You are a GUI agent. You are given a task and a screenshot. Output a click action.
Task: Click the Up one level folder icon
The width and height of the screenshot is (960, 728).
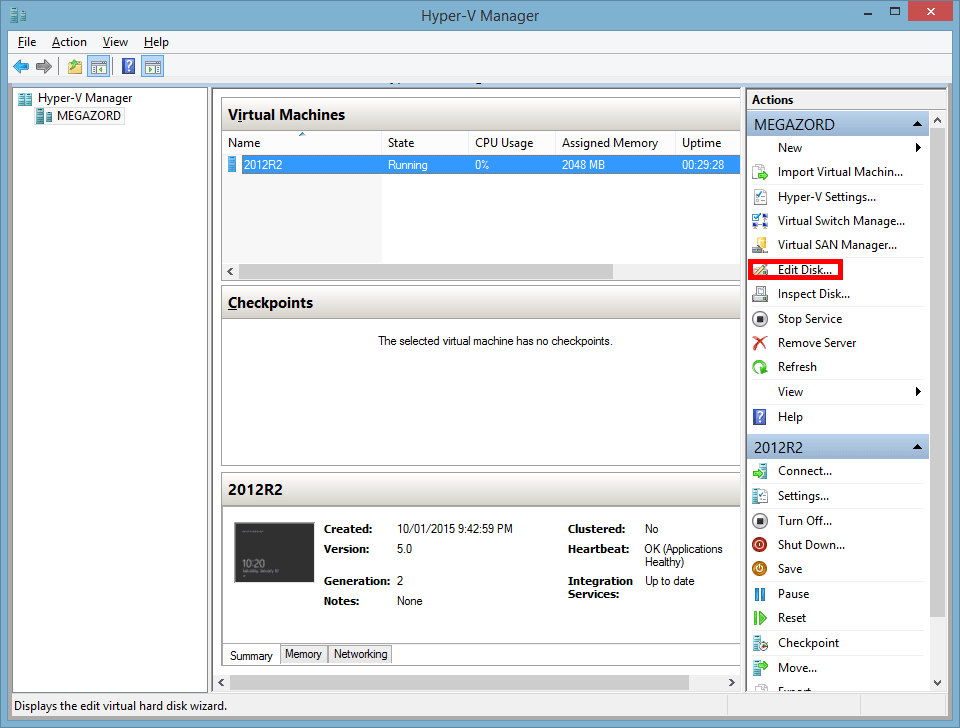[x=75, y=66]
